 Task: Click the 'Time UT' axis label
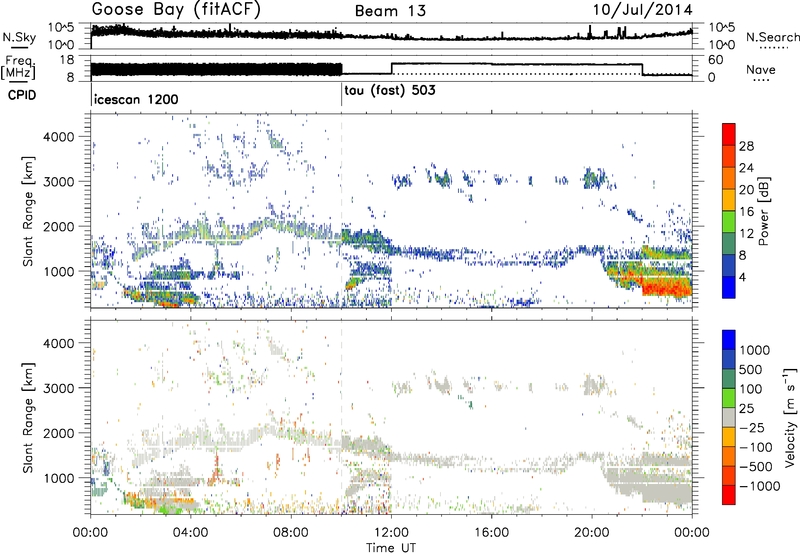coord(391,548)
